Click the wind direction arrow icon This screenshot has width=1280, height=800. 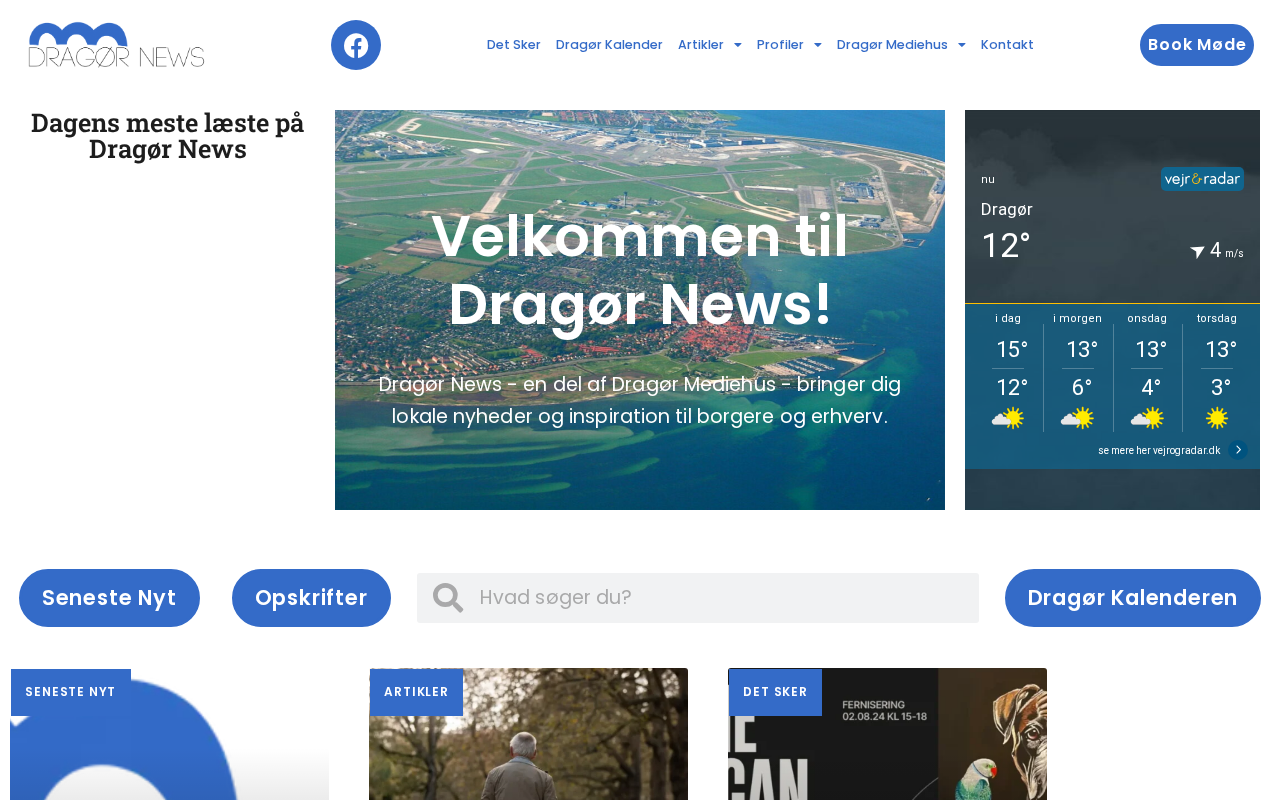pos(1197,252)
